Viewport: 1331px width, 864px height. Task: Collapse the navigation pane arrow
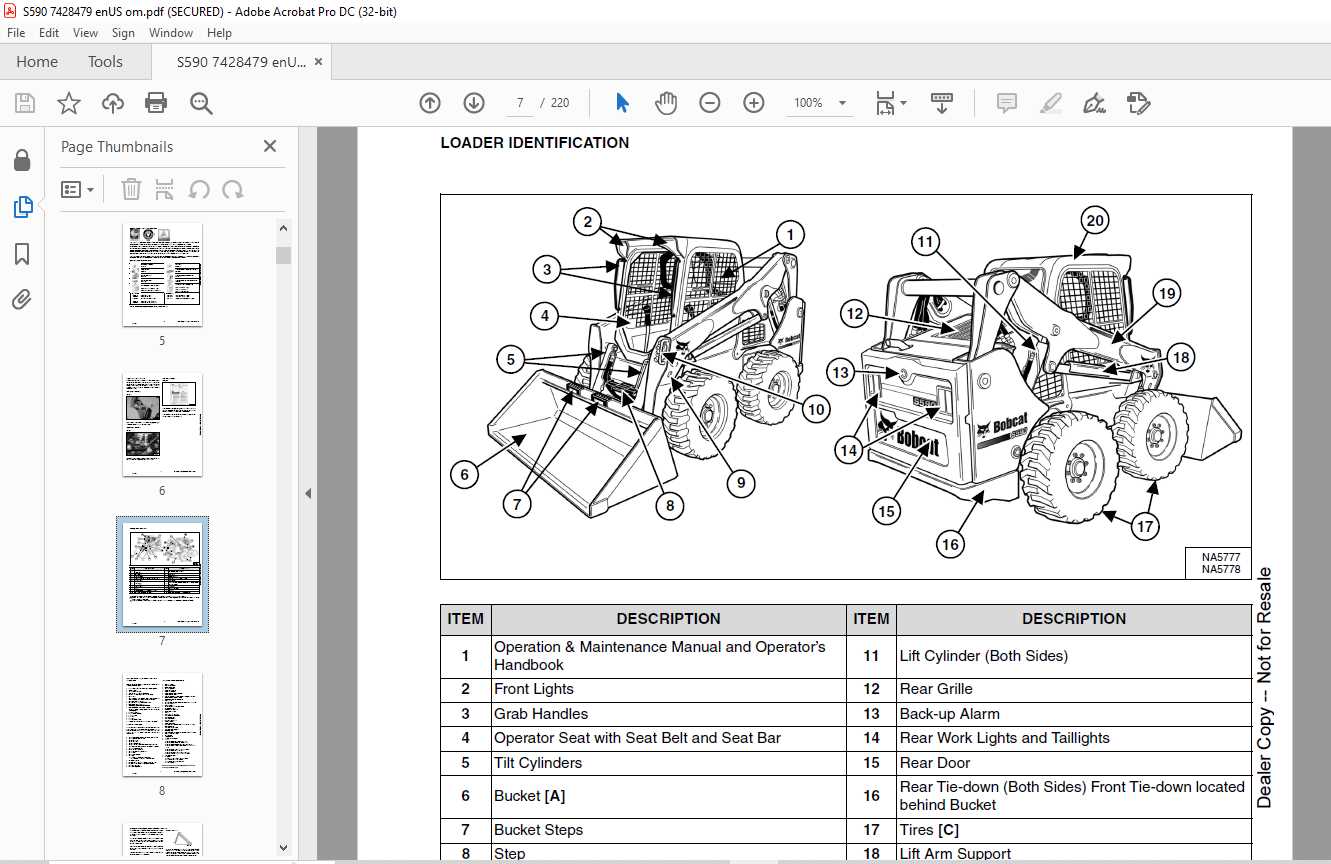pyautogui.click(x=308, y=493)
